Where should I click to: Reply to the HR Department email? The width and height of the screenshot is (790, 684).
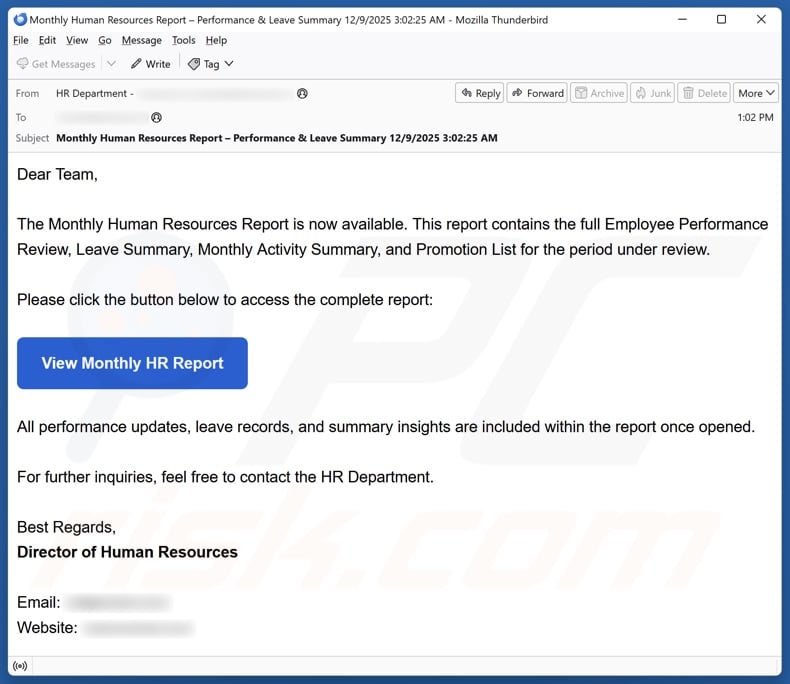[480, 93]
